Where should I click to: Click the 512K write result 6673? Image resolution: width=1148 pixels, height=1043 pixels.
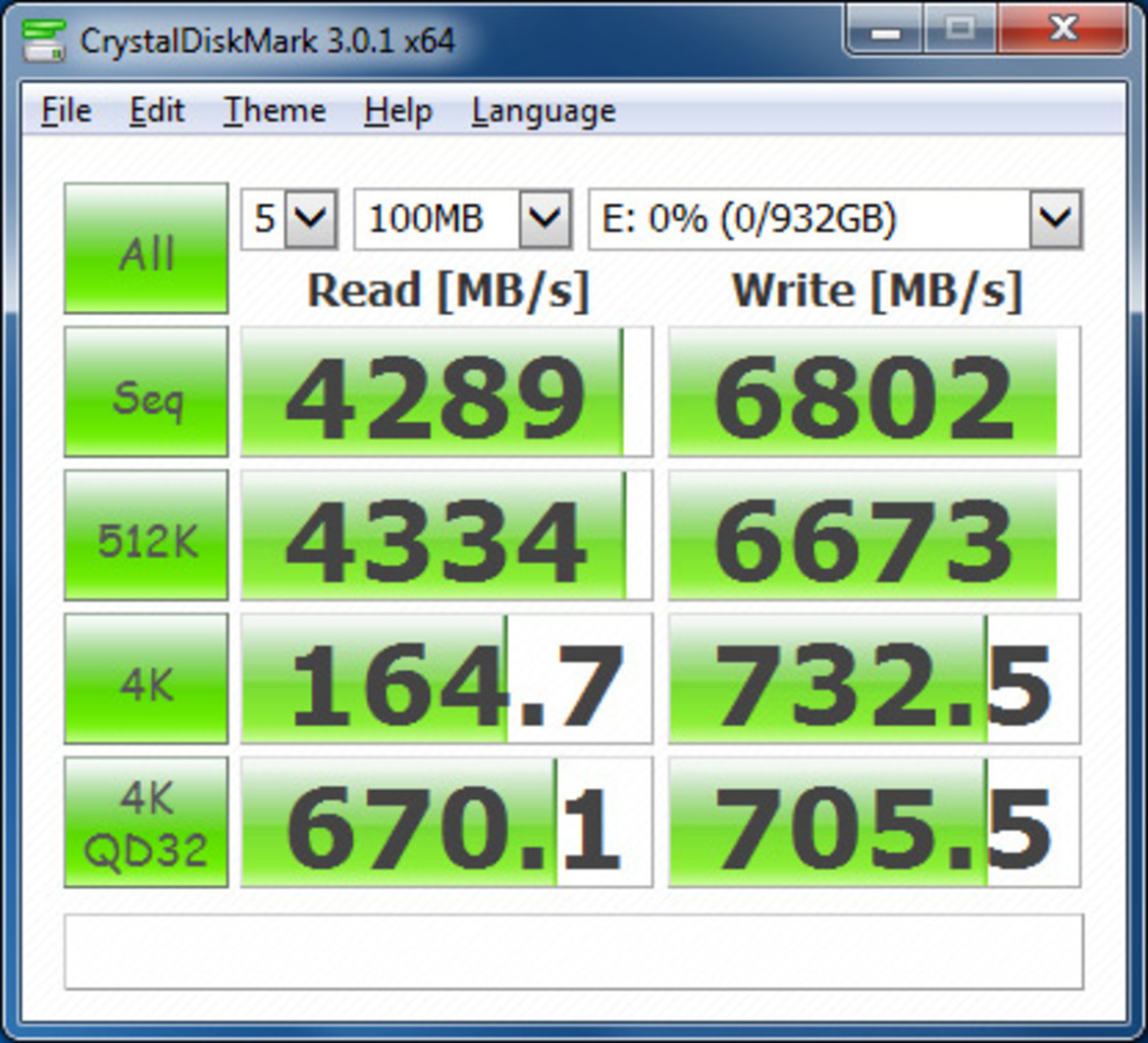tap(874, 535)
